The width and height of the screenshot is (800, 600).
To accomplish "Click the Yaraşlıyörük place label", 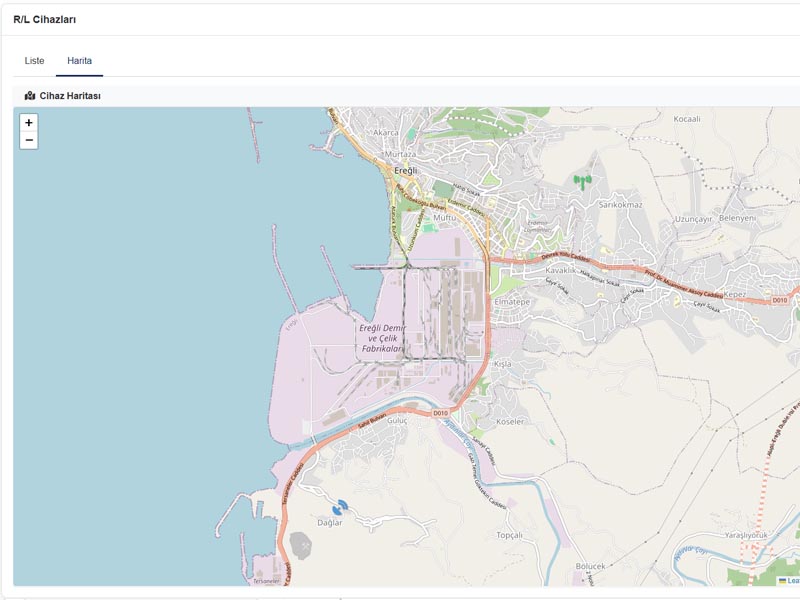I will 746,535.
